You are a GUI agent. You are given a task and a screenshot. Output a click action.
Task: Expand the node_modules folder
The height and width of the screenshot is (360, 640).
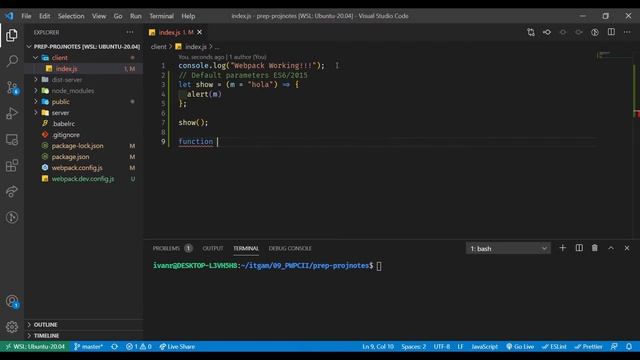click(x=83, y=91)
